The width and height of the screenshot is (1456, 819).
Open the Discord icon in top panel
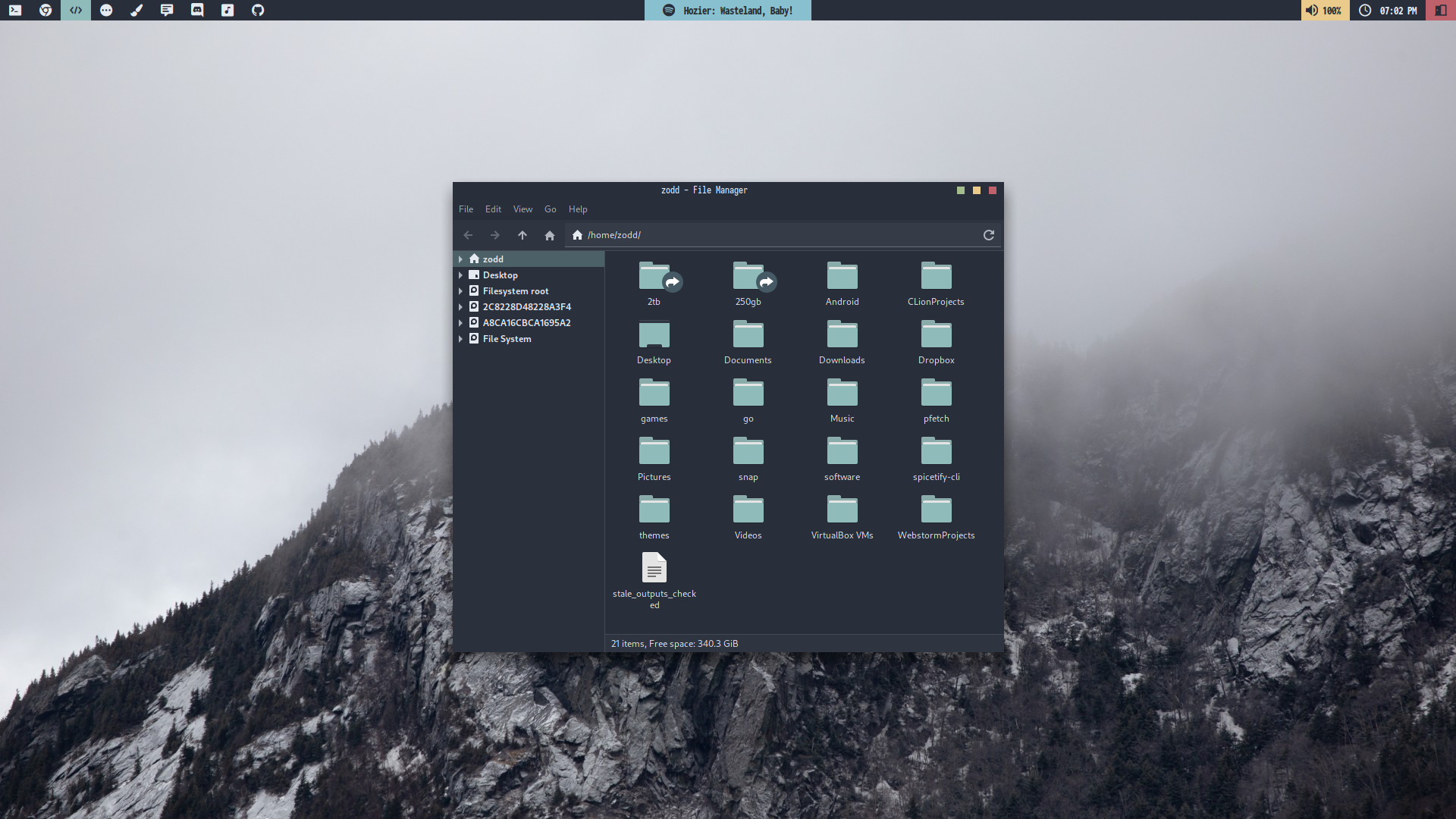tap(197, 10)
